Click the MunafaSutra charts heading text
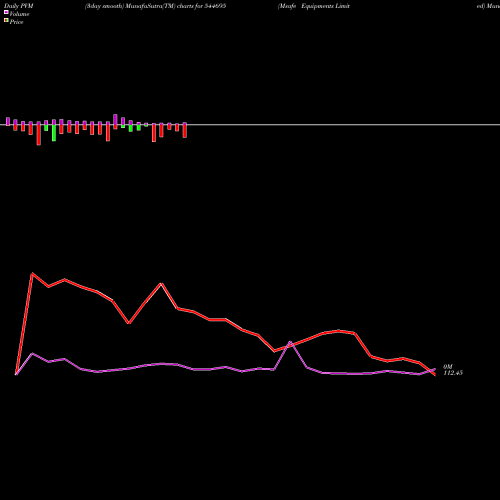This screenshot has height=500, width=500. pyautogui.click(x=155, y=6)
